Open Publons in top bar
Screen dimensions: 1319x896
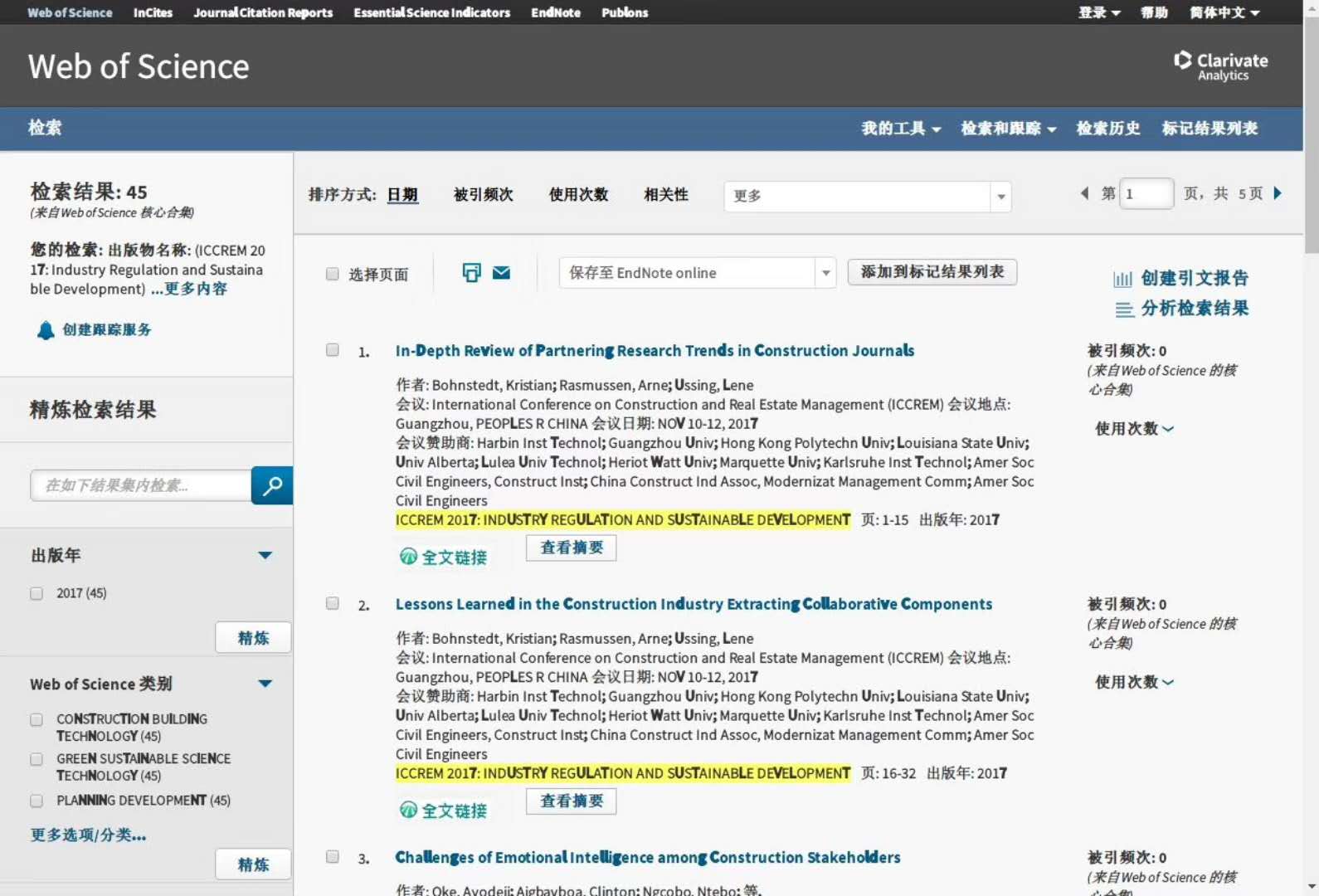click(x=625, y=12)
